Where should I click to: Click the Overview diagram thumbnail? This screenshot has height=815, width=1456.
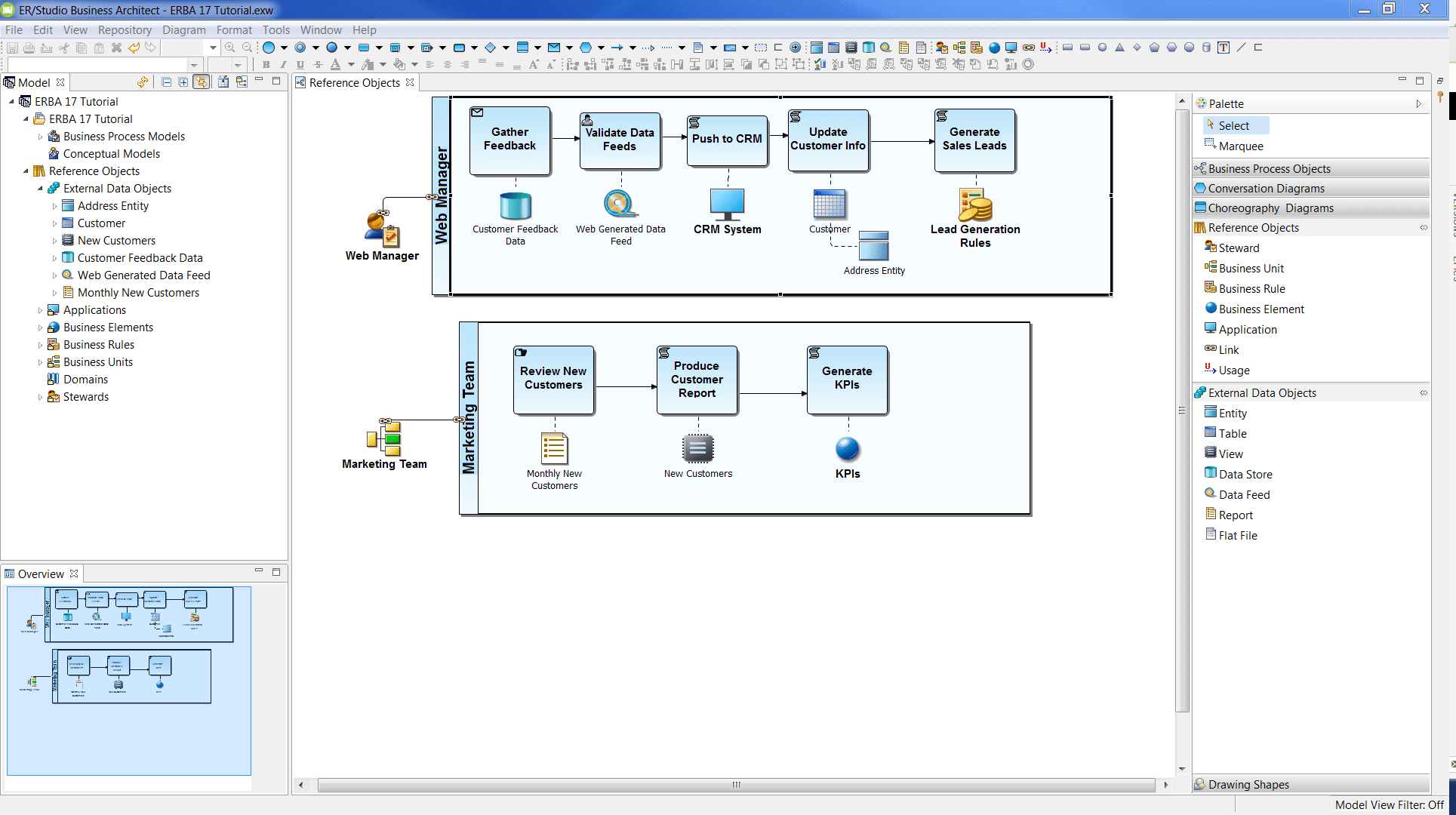[x=129, y=681]
